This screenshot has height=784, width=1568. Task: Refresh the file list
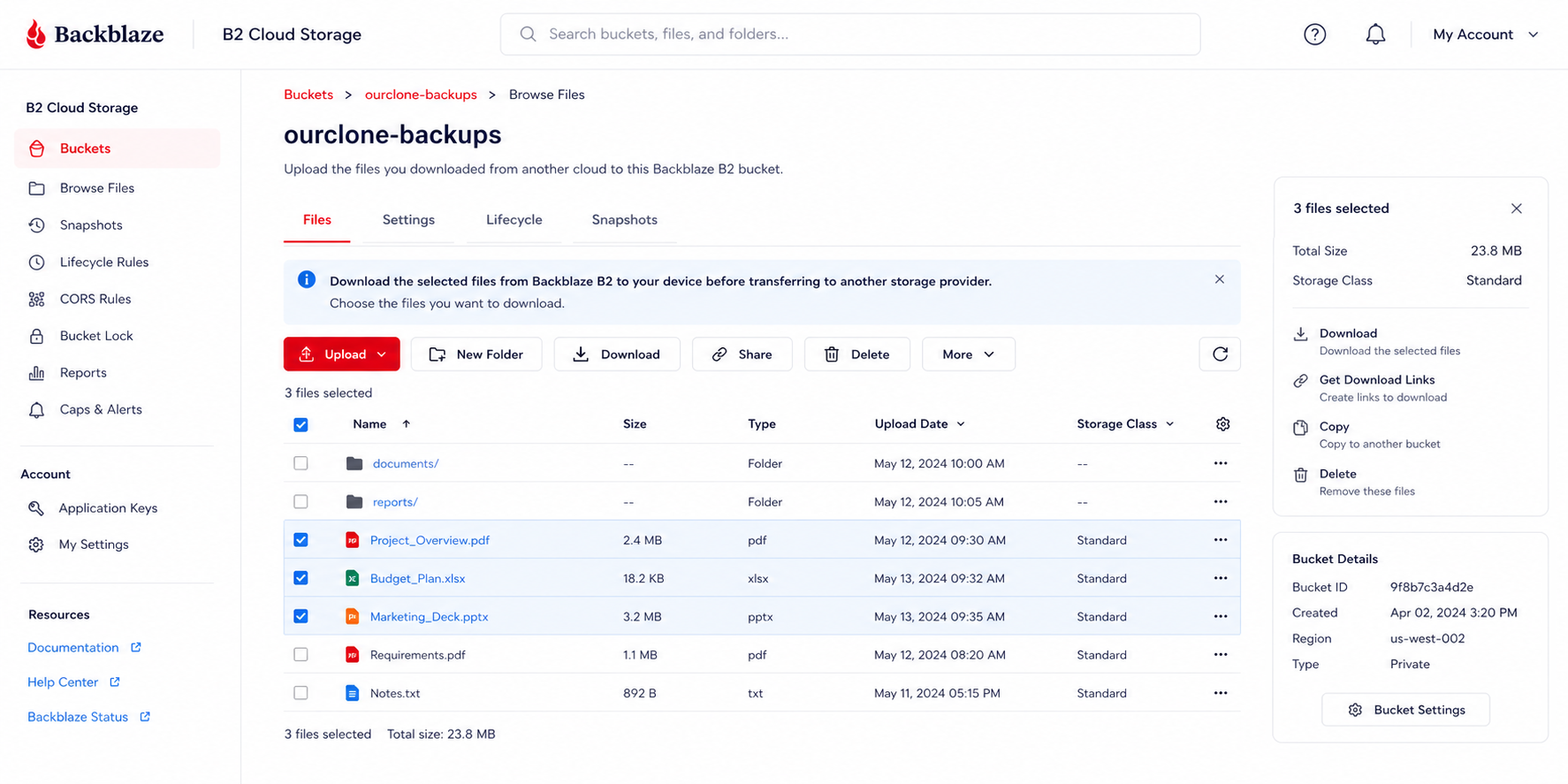click(x=1220, y=354)
